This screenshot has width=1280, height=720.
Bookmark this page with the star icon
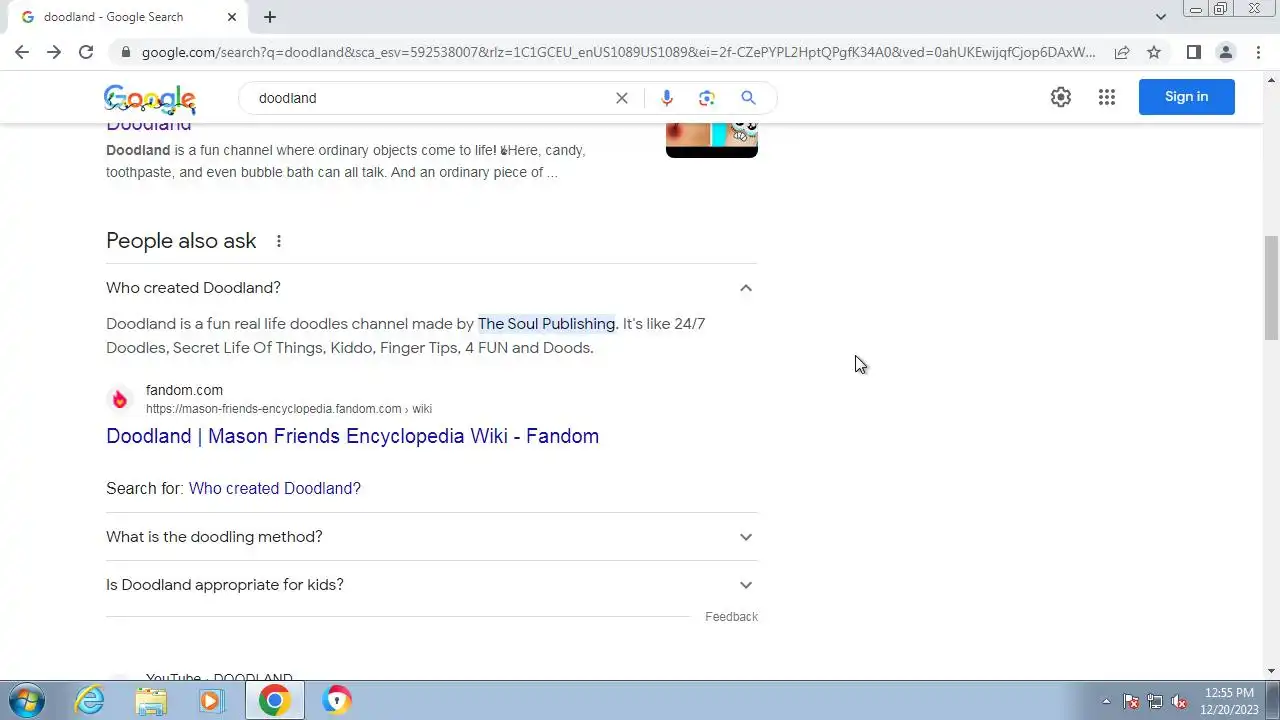tap(1154, 52)
